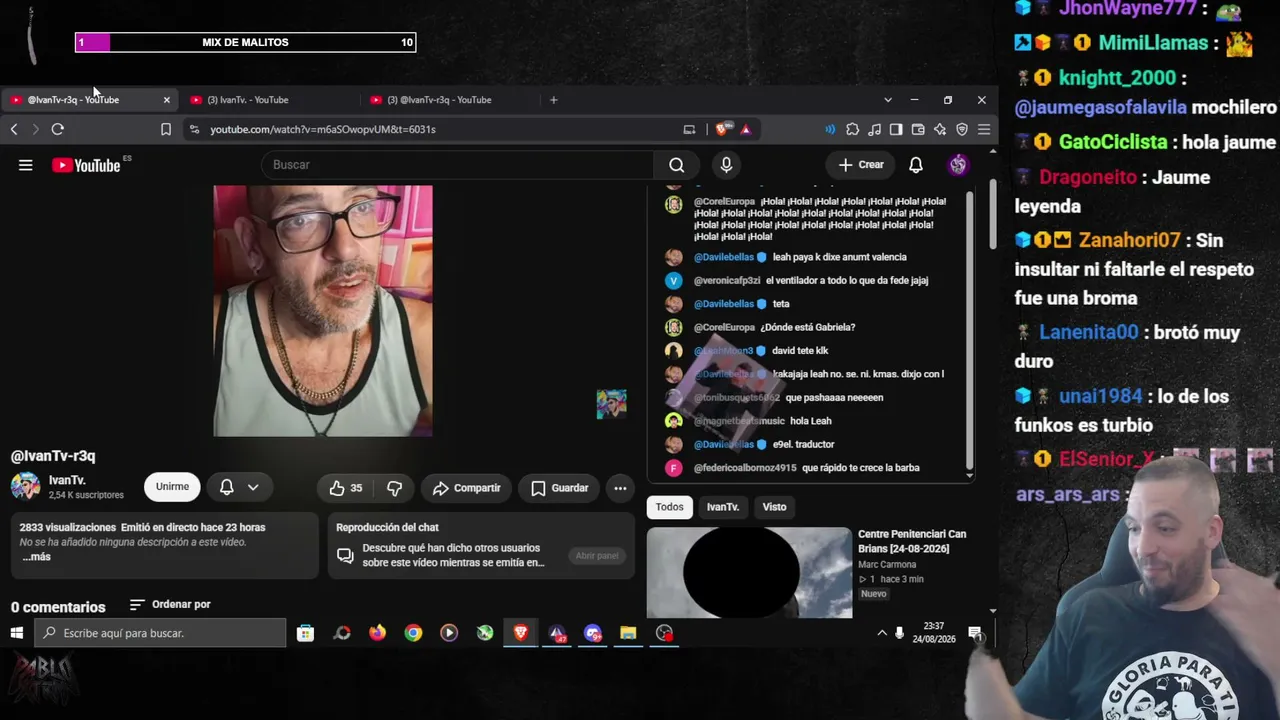The height and width of the screenshot is (720, 1280).
Task: Go back with the browser back arrow
Action: click(x=14, y=129)
